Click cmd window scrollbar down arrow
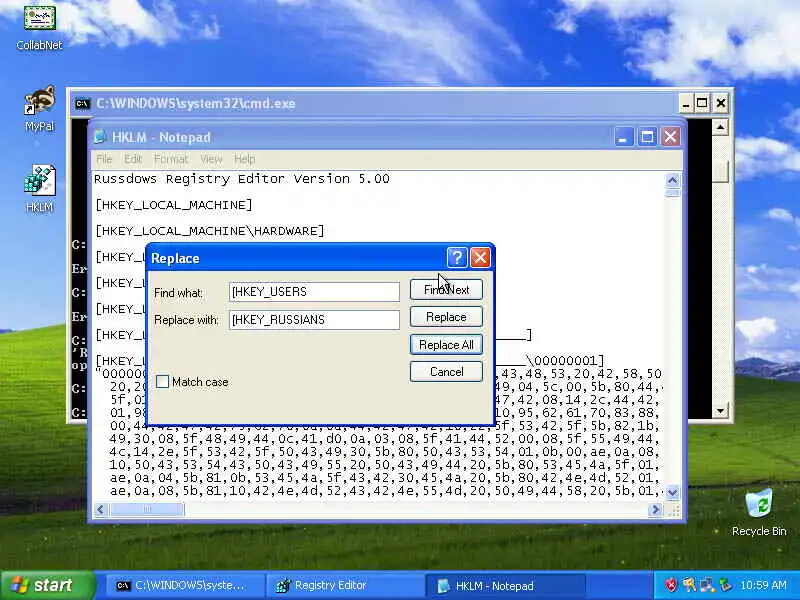This screenshot has width=800, height=600. pos(720,411)
